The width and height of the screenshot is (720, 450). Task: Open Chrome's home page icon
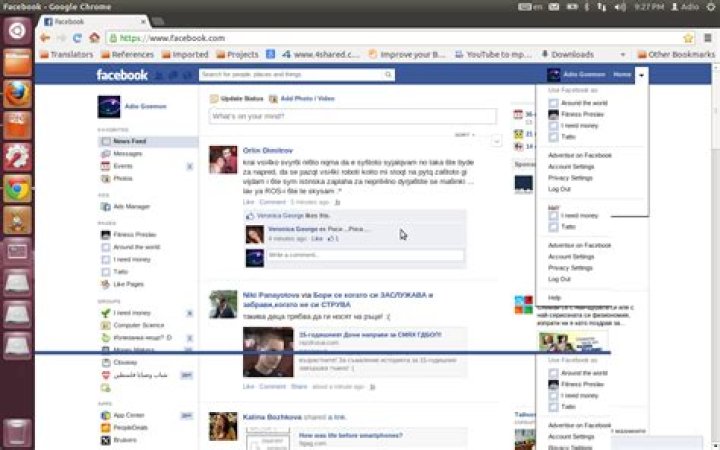click(x=94, y=38)
